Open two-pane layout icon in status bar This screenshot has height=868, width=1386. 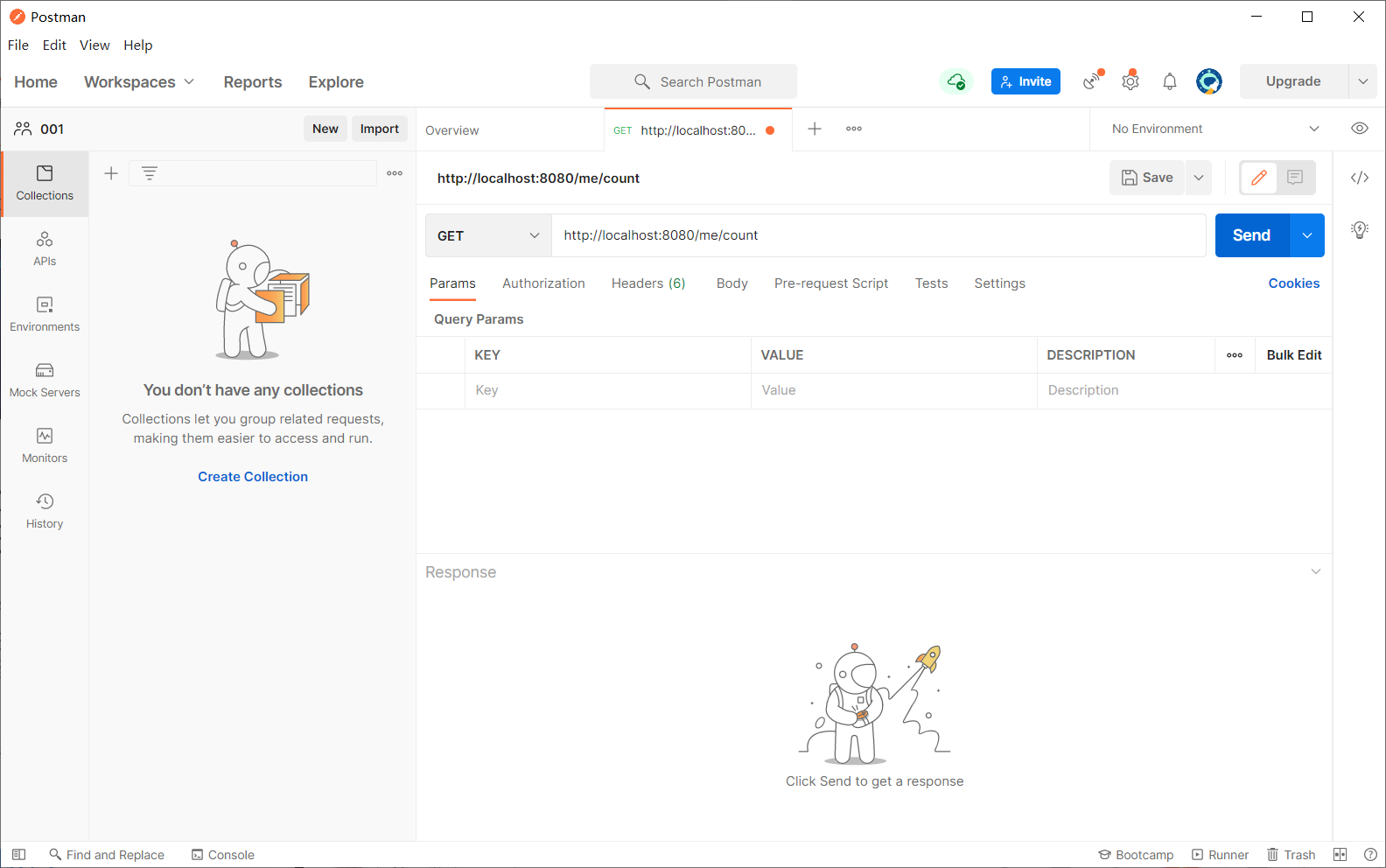(1340, 855)
